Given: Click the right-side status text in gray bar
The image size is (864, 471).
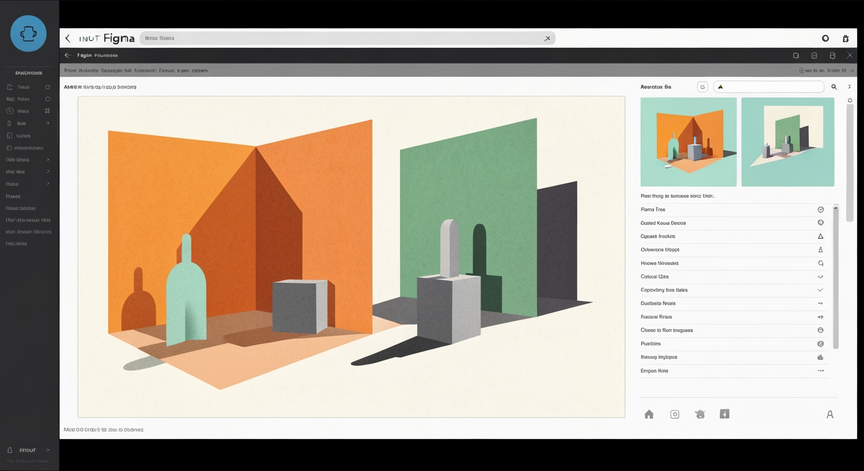Looking at the screenshot, I should (827, 71).
